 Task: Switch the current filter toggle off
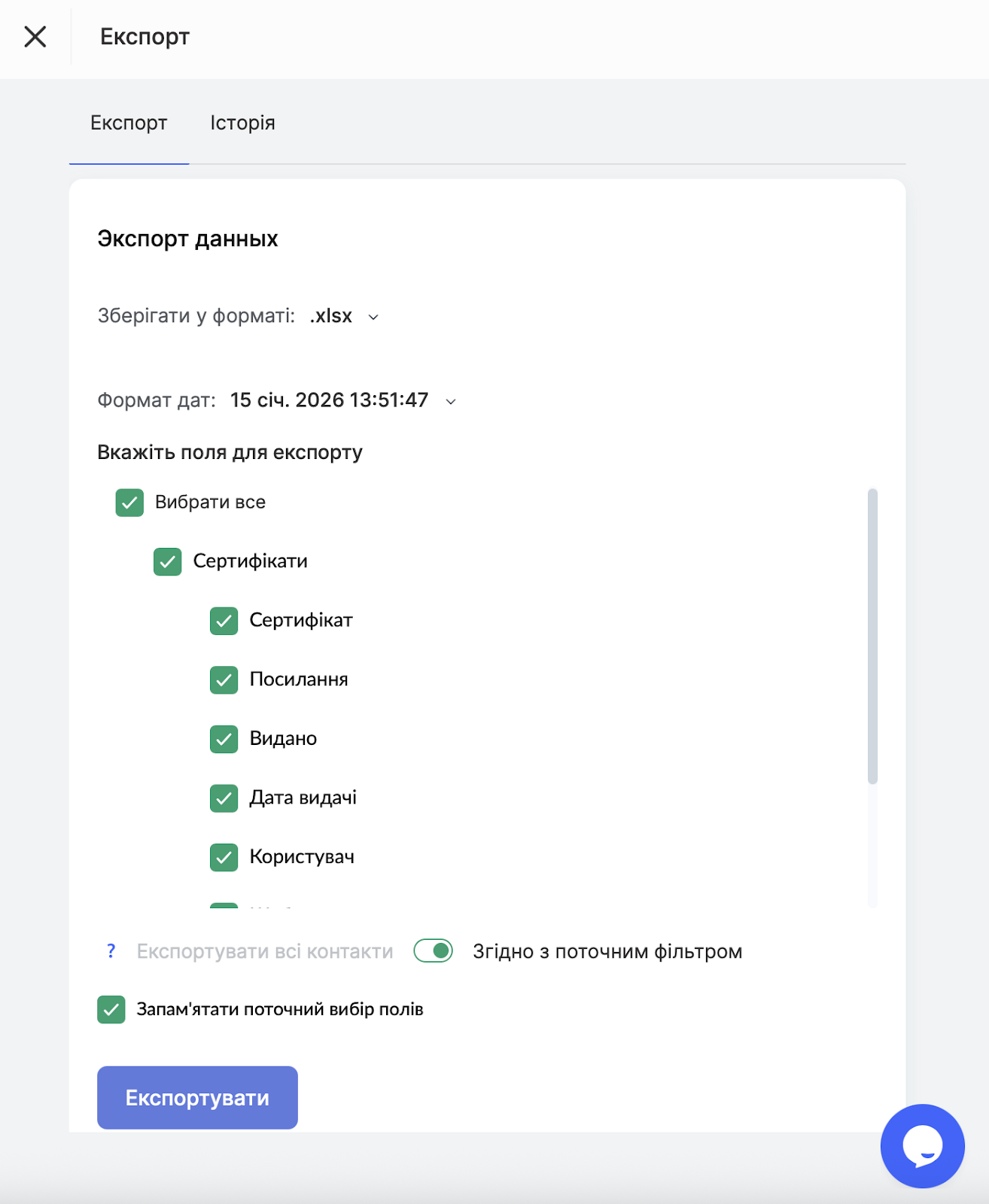point(434,951)
